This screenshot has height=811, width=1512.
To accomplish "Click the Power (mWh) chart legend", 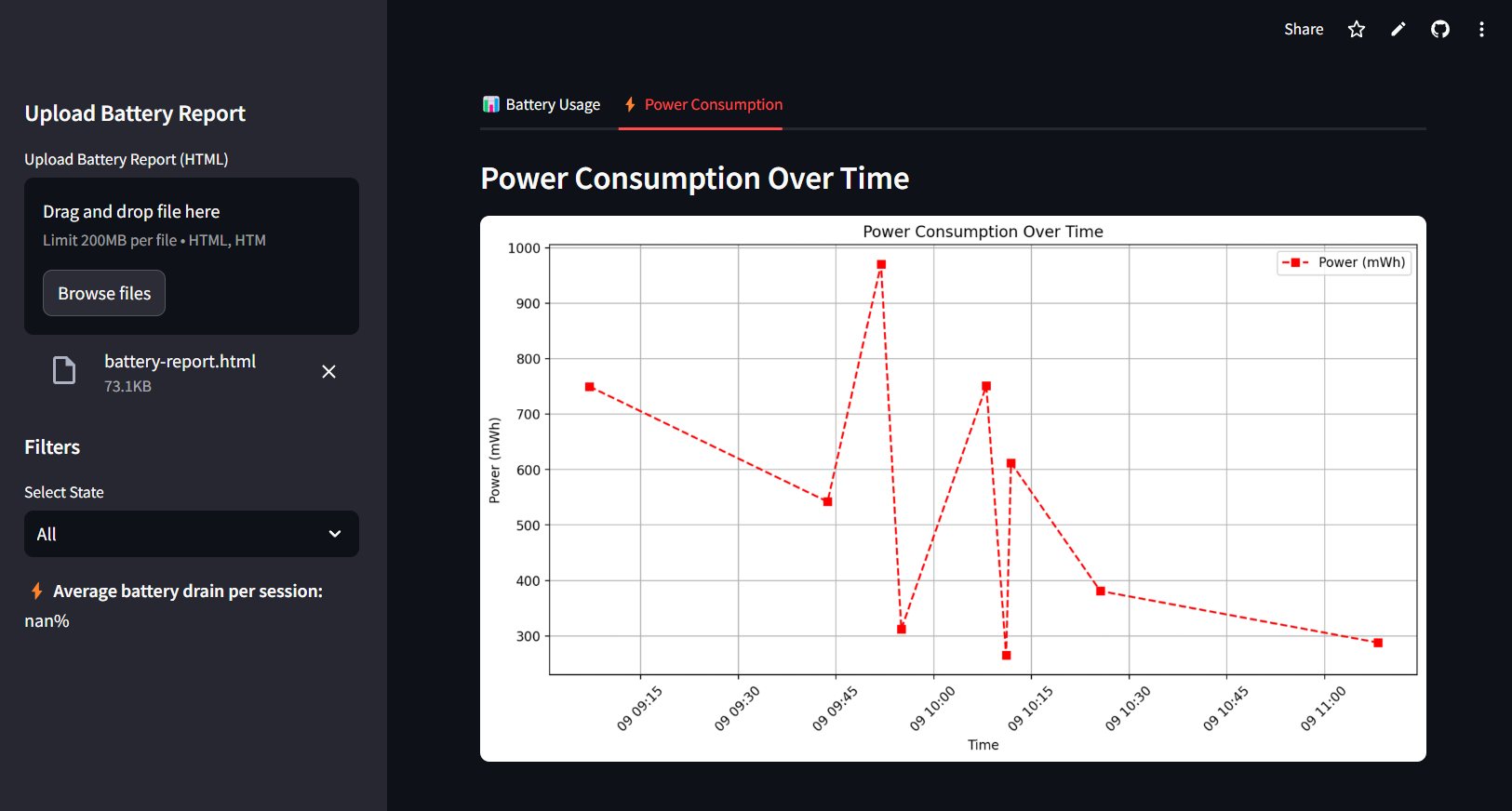I will point(1344,263).
